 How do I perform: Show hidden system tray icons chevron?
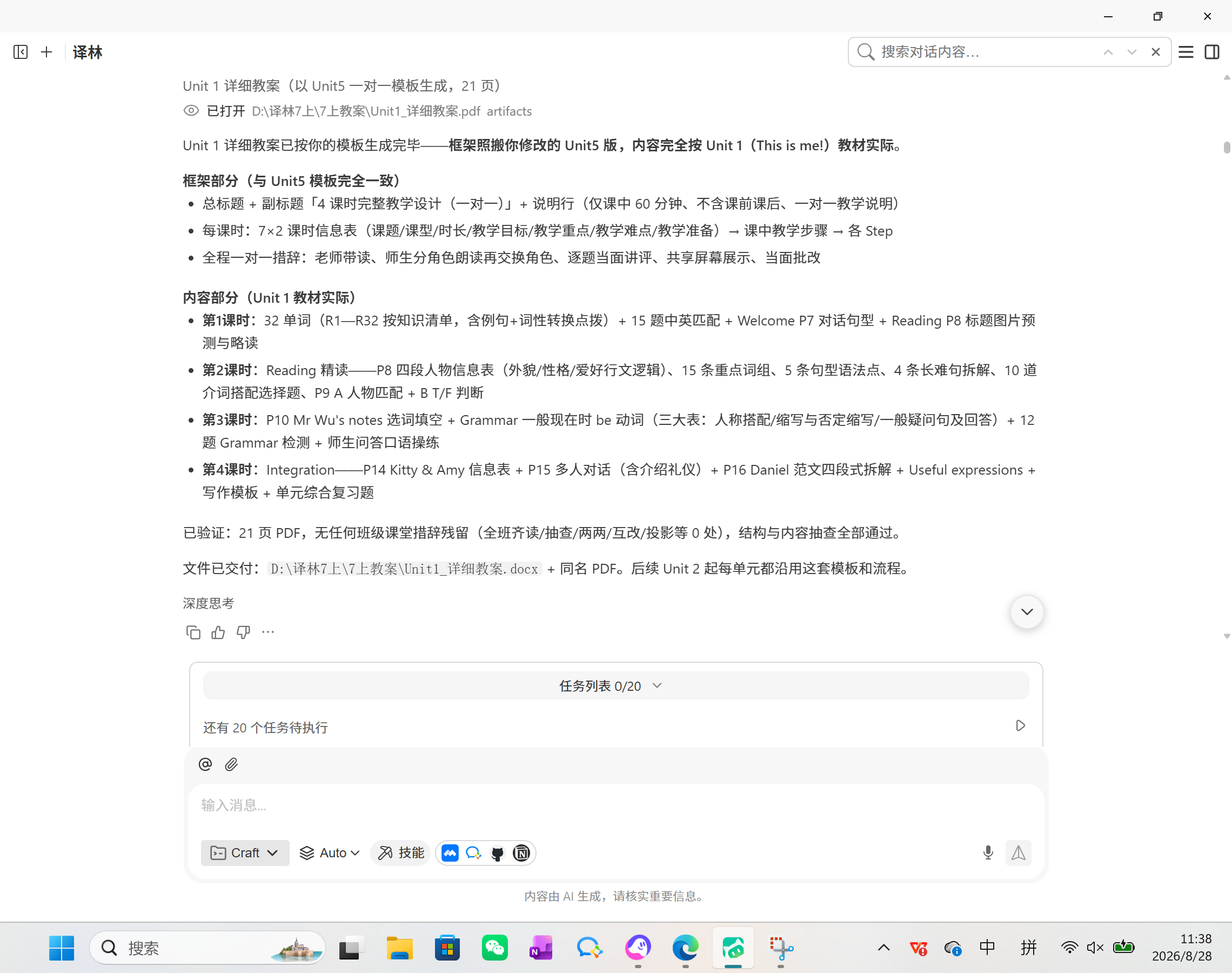pyautogui.click(x=883, y=948)
